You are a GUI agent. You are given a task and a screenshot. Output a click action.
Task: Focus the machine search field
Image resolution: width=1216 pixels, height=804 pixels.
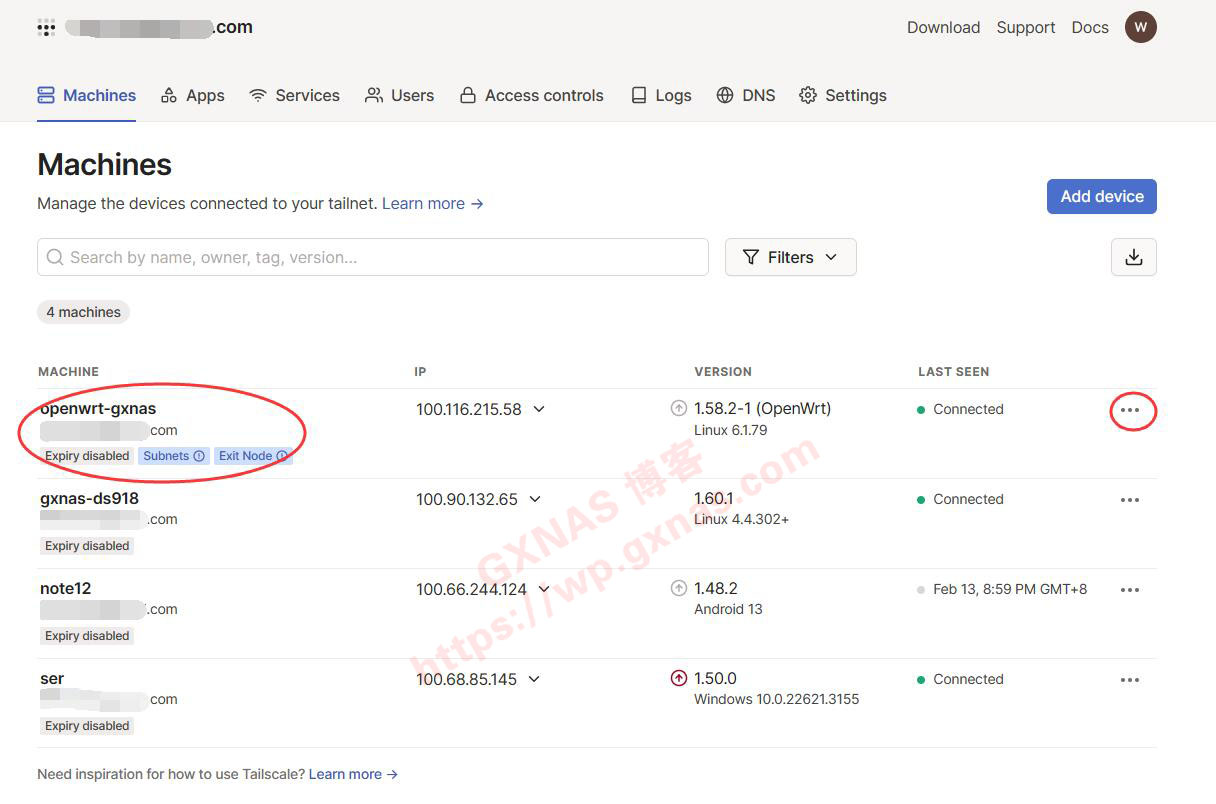click(x=372, y=257)
